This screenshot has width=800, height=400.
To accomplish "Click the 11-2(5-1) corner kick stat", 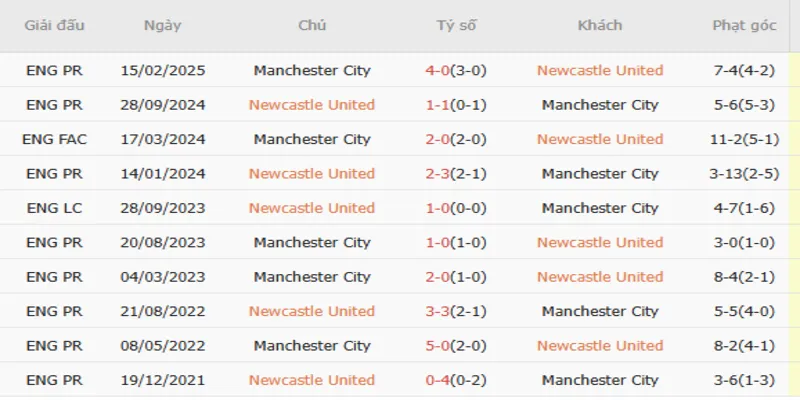I will 744,139.
